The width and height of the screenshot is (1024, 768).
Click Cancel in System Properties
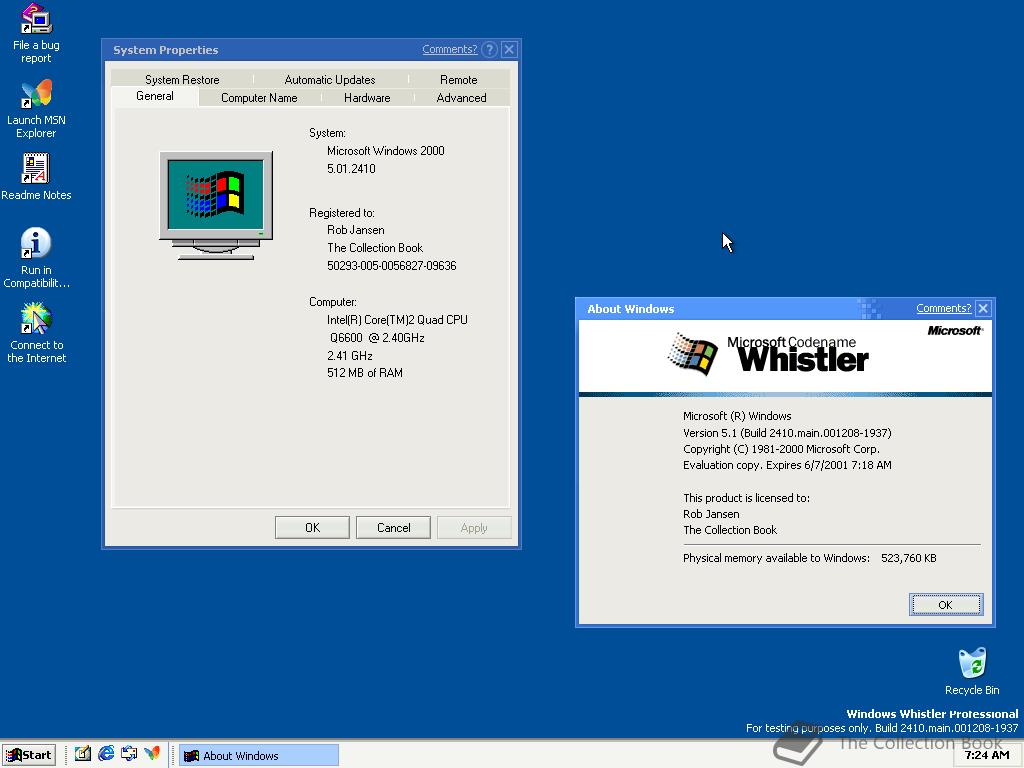point(393,528)
